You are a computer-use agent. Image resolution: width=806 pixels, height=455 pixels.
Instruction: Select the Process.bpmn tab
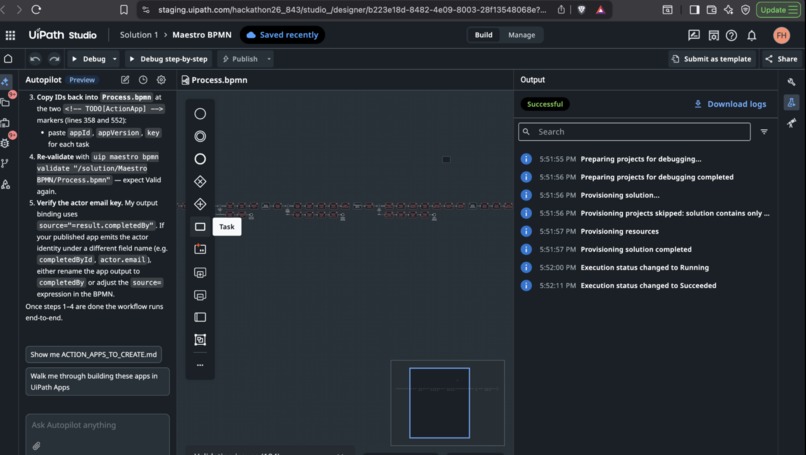click(x=214, y=80)
